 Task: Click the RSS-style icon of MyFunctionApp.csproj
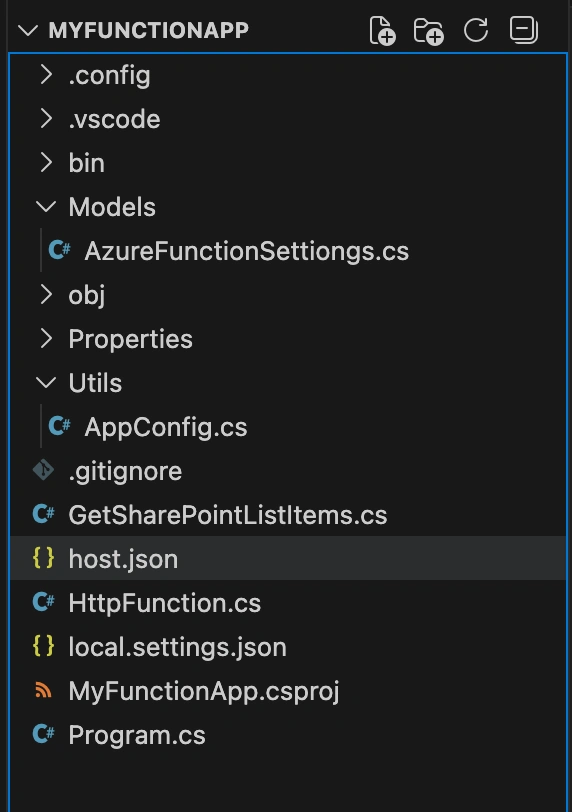coord(43,690)
